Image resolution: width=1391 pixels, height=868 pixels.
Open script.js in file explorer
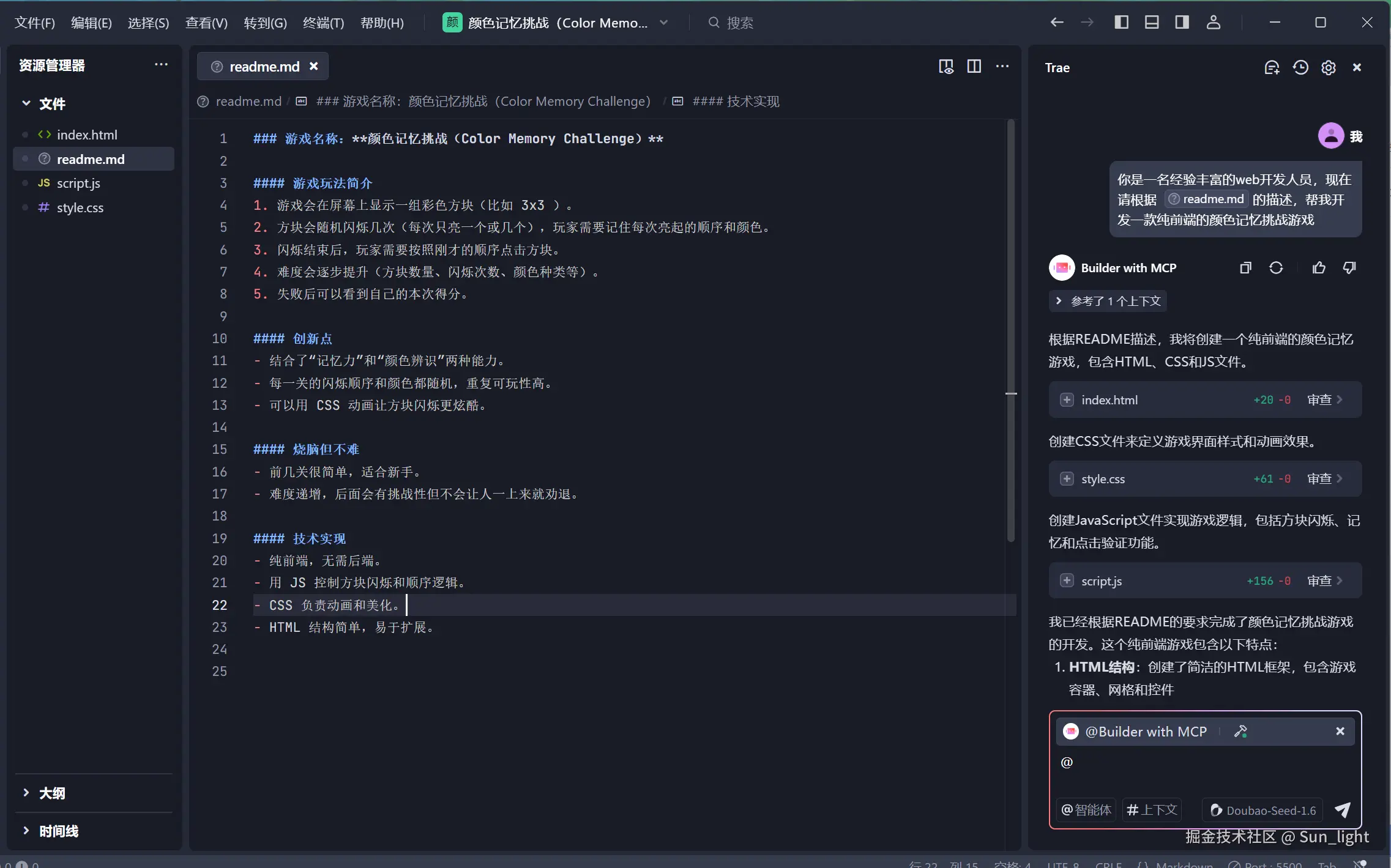point(78,183)
